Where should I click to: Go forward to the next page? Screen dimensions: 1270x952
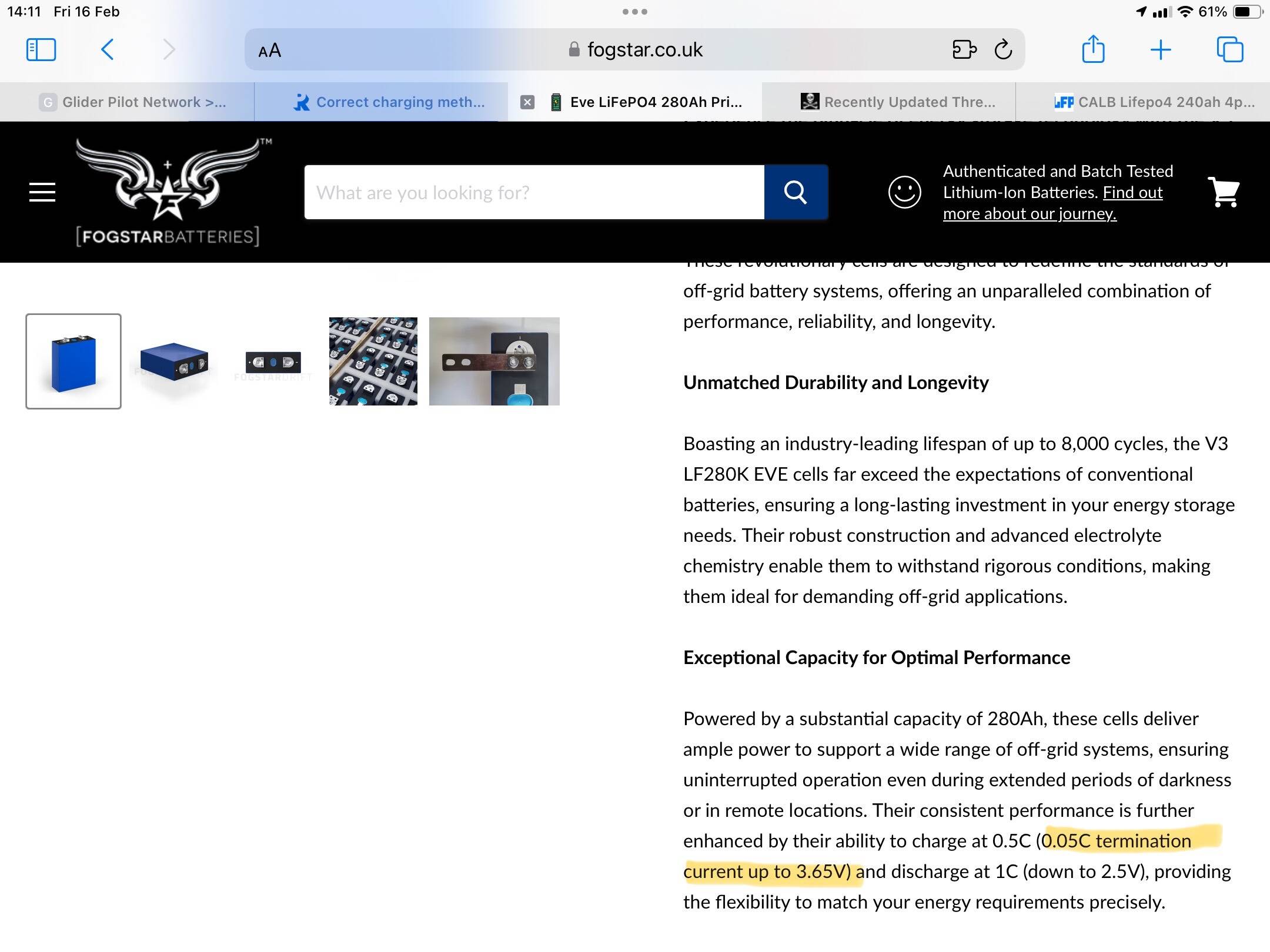click(169, 49)
